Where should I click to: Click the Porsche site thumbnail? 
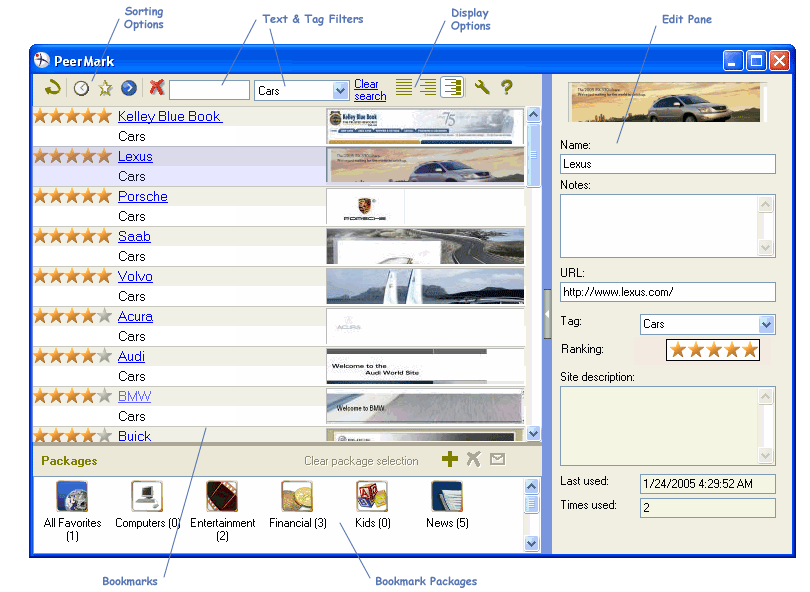(x=425, y=206)
